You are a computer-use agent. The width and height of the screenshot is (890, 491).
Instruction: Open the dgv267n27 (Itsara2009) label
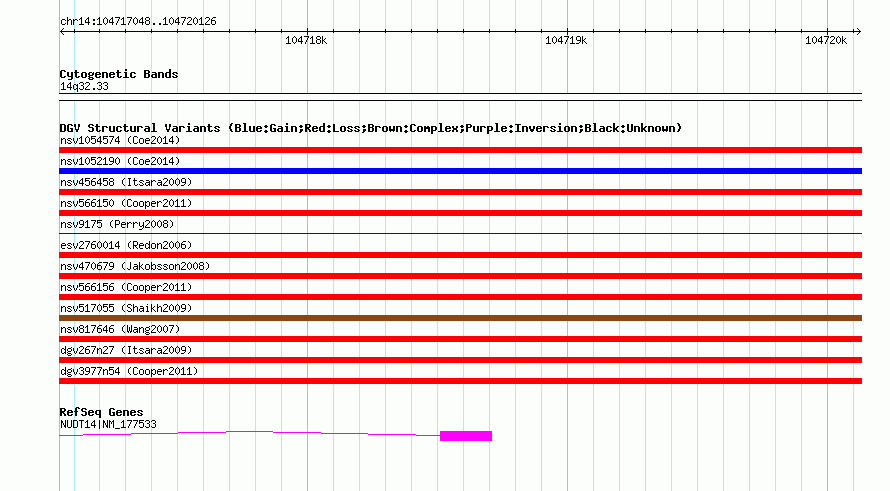coord(126,350)
